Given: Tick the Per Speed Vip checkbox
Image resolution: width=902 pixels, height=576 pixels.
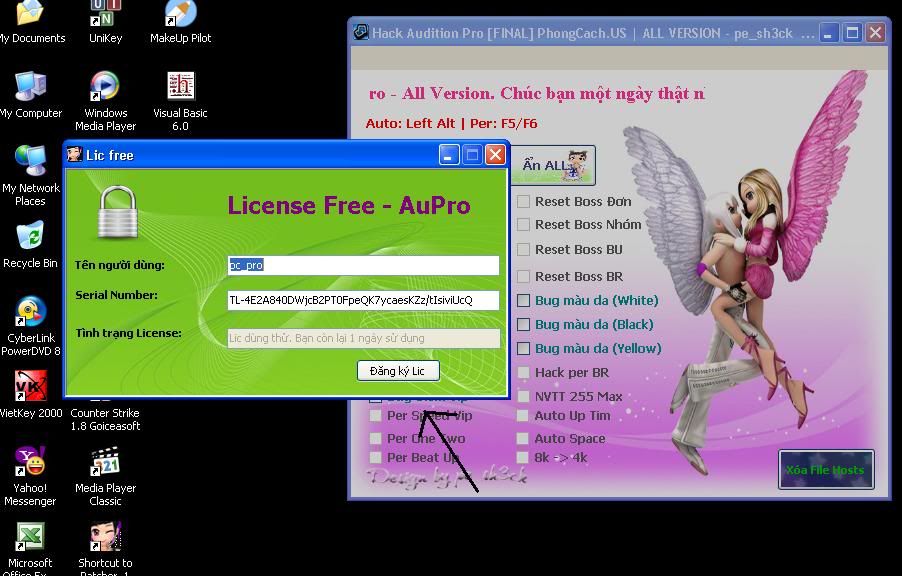Looking at the screenshot, I should tap(375, 415).
